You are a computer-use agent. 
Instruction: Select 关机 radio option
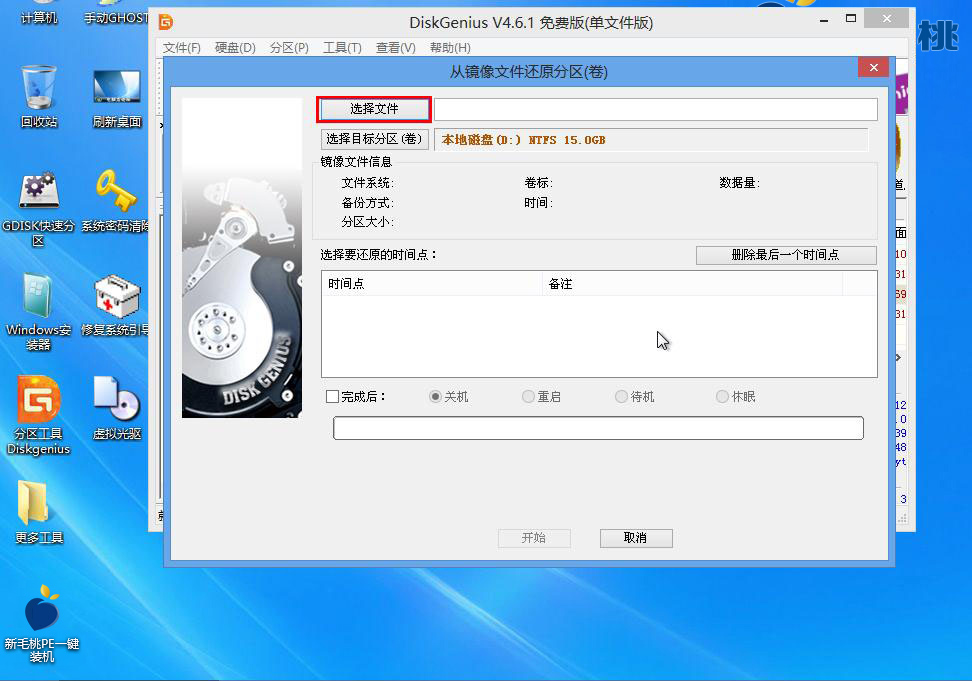coord(435,397)
